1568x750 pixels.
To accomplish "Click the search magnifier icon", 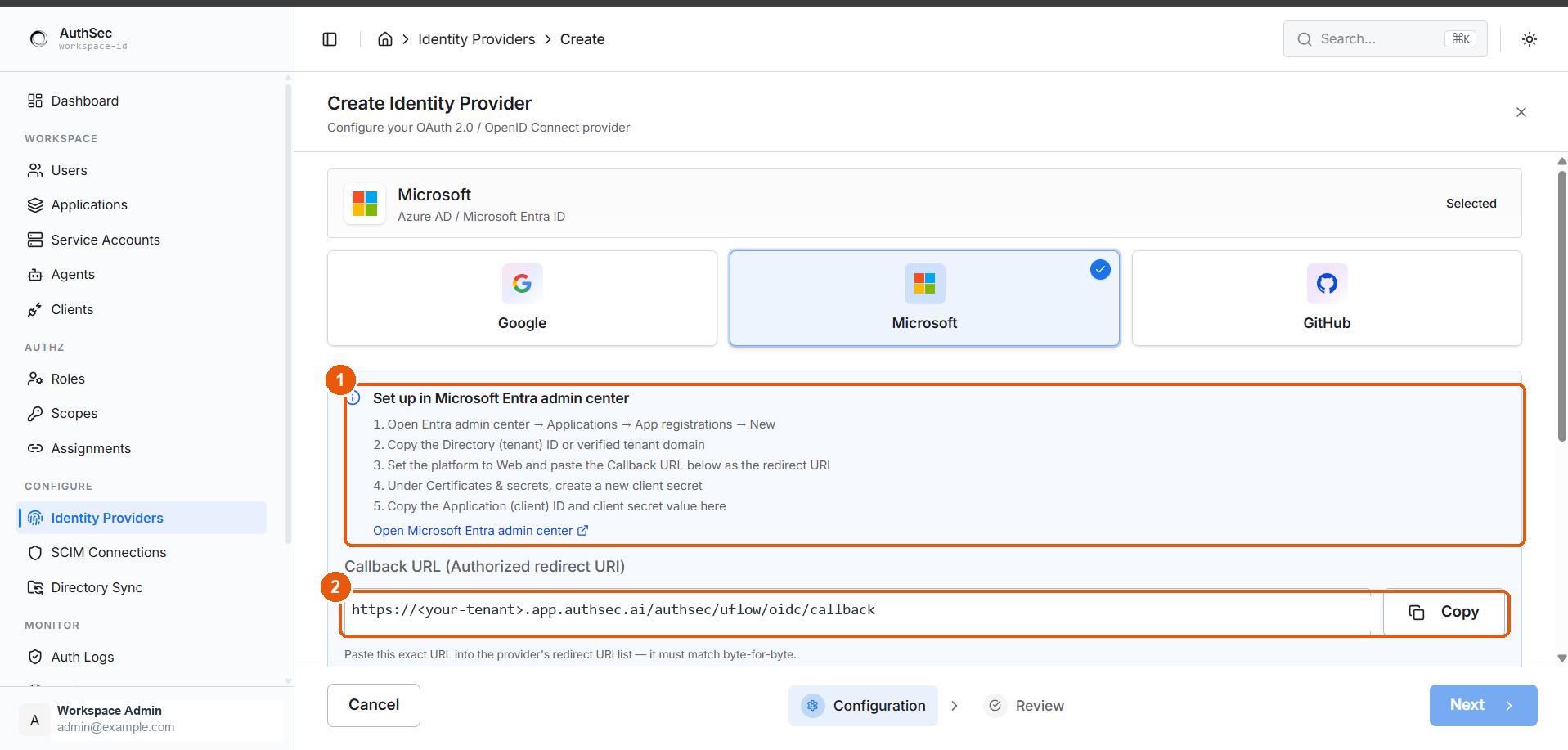I will pyautogui.click(x=1305, y=39).
